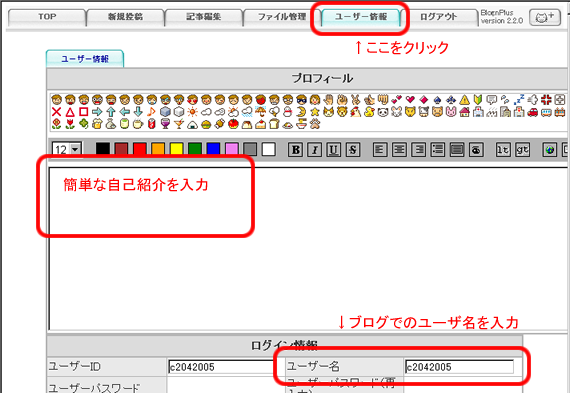This screenshot has height=393, width=570.
Task: Insert the paw print emoji
Action: pyautogui.click(x=315, y=124)
